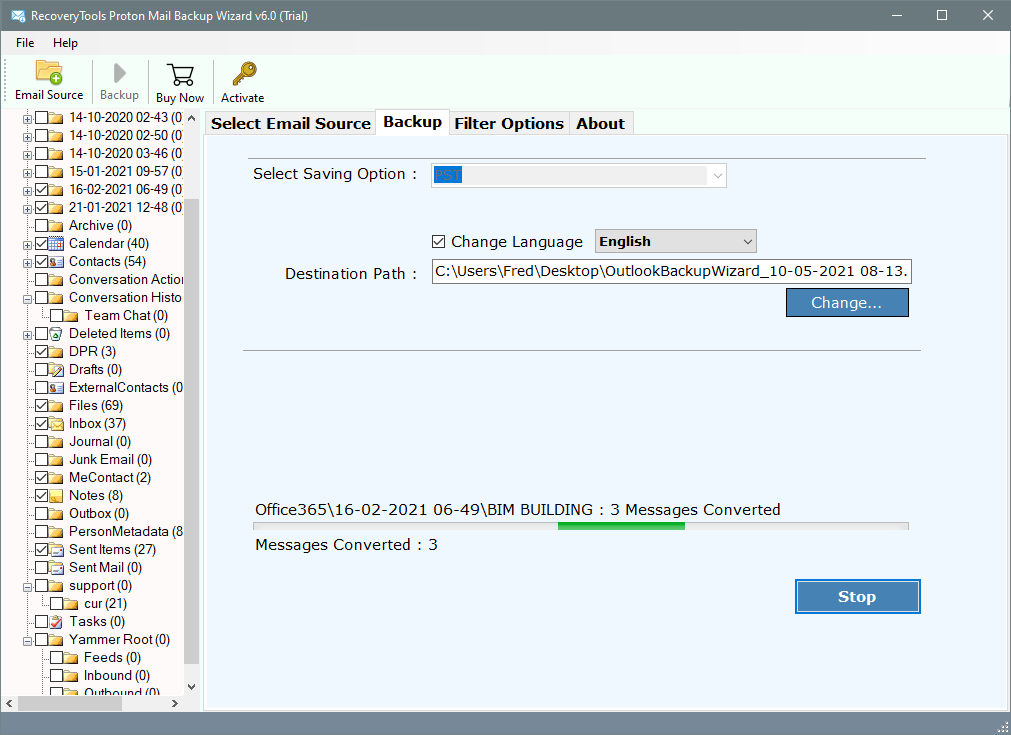The height and width of the screenshot is (735, 1011).
Task: Click the application icon in title bar
Action: pos(18,15)
